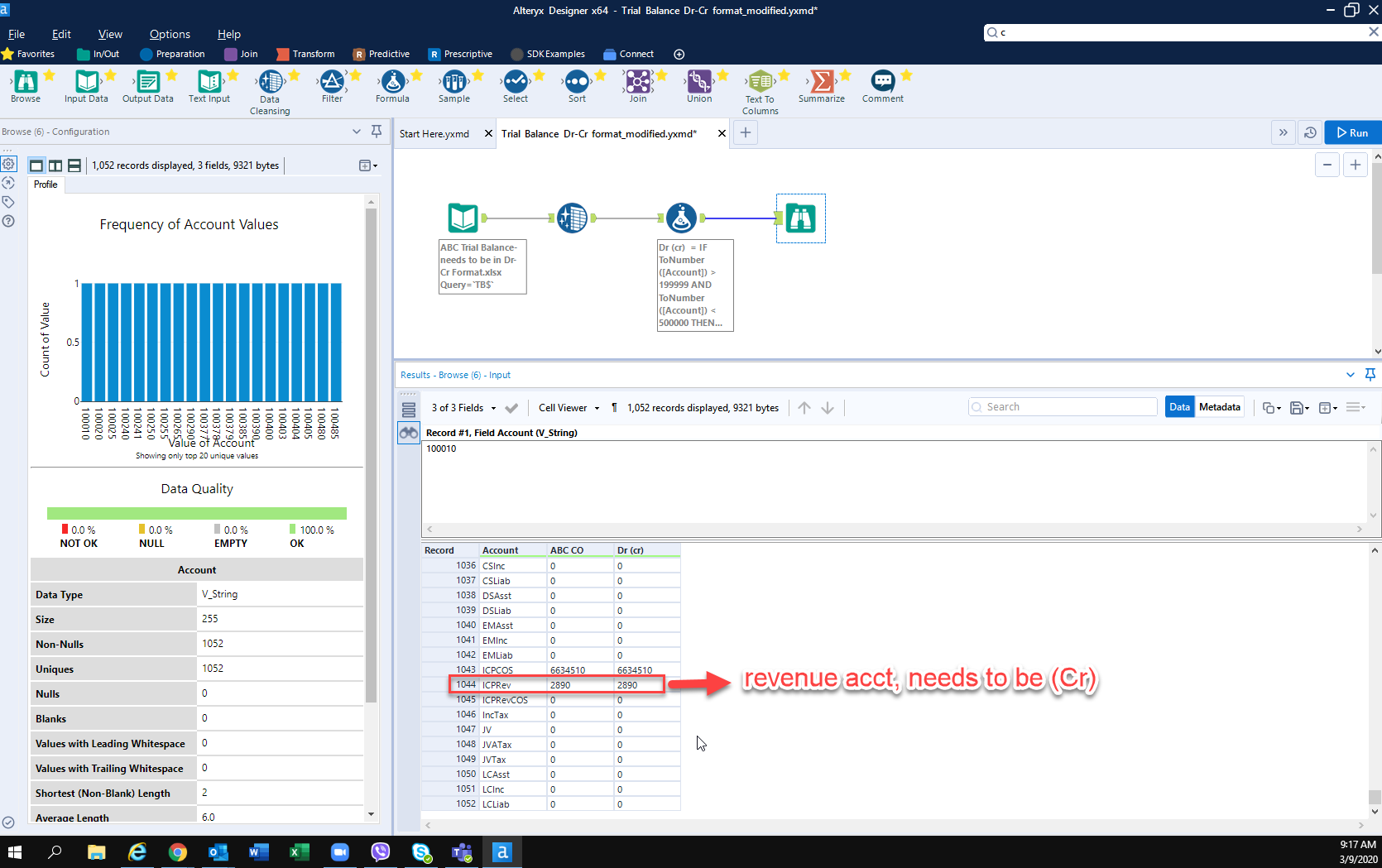This screenshot has width=1382, height=868.
Task: Open Alteryx Designer from the taskbar
Action: click(x=502, y=851)
